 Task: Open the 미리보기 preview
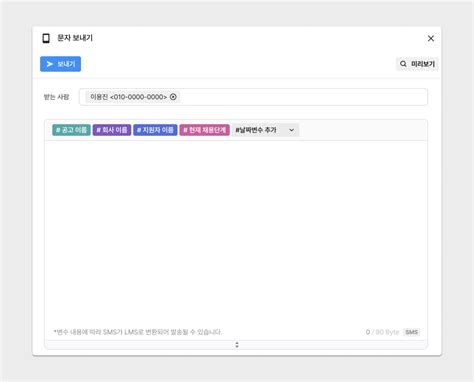click(417, 64)
